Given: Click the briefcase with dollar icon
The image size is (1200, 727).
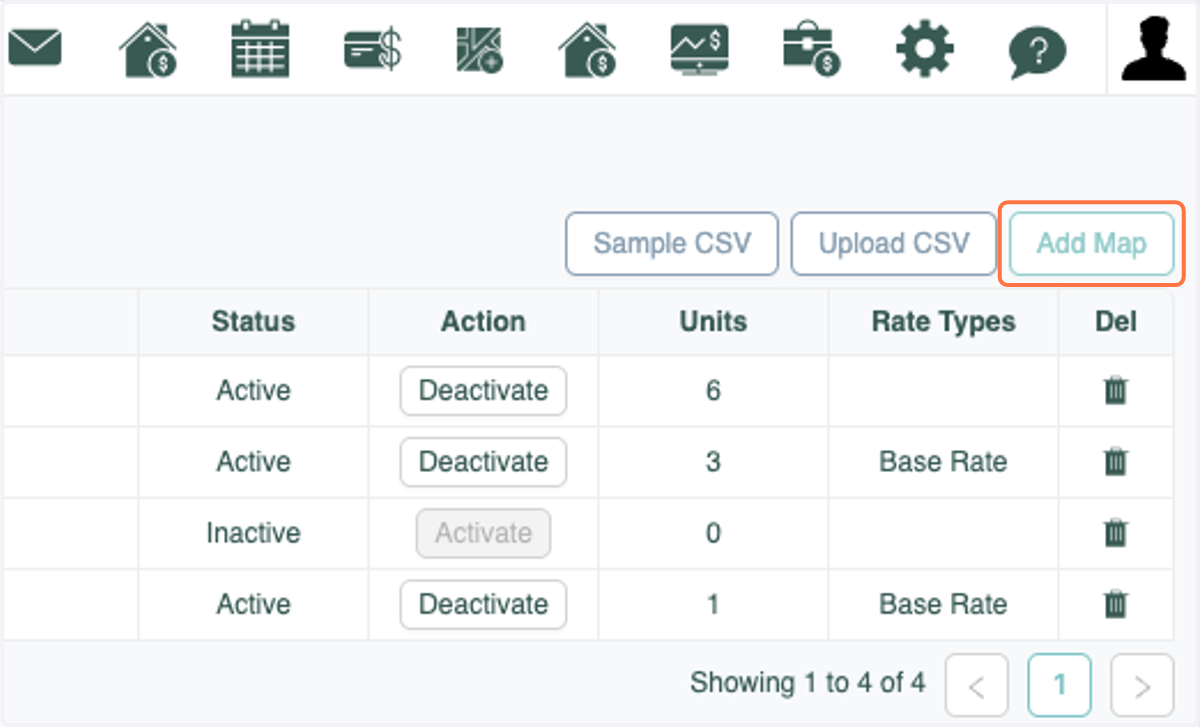Looking at the screenshot, I should tap(811, 49).
